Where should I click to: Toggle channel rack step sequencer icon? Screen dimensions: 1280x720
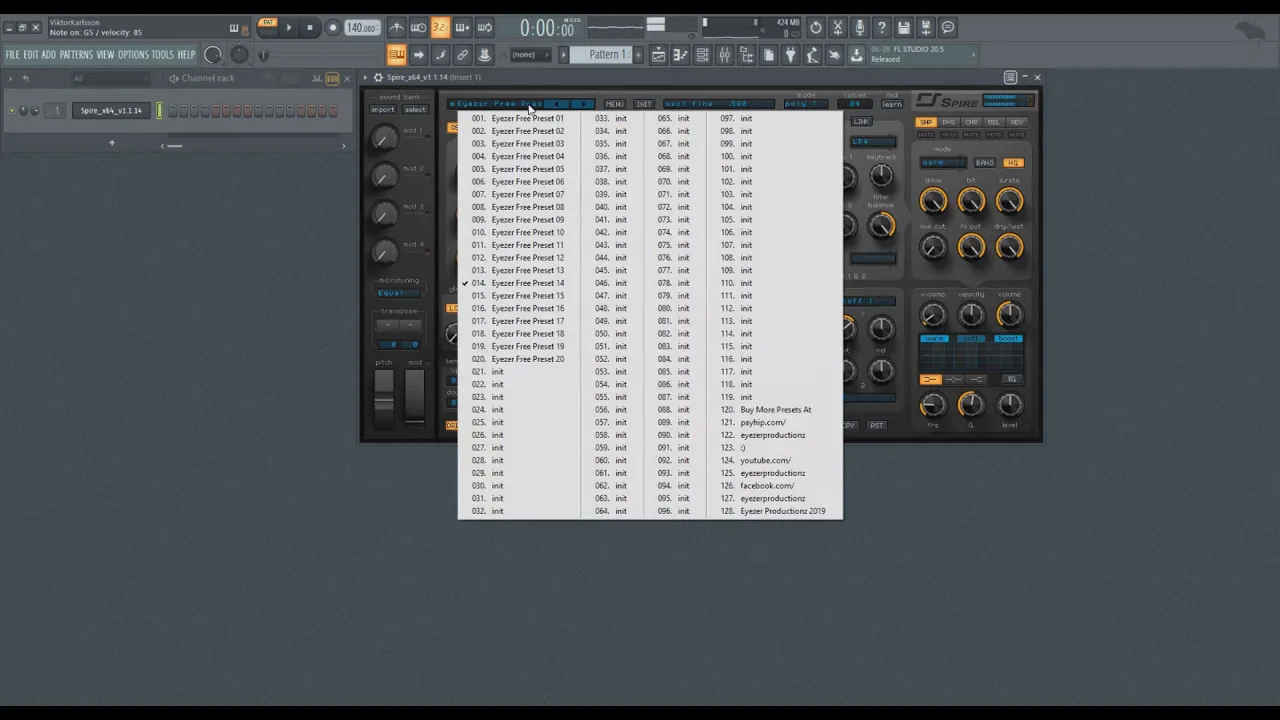332,78
